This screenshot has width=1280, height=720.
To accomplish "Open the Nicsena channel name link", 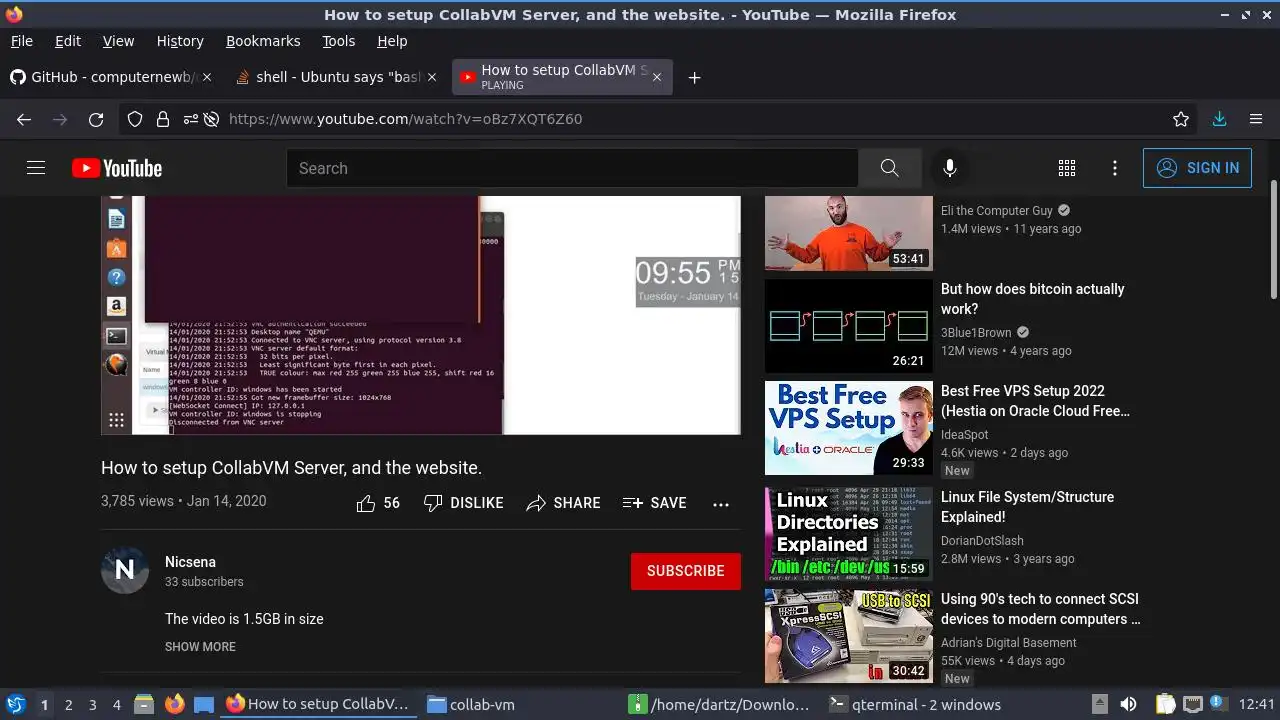I will [190, 562].
